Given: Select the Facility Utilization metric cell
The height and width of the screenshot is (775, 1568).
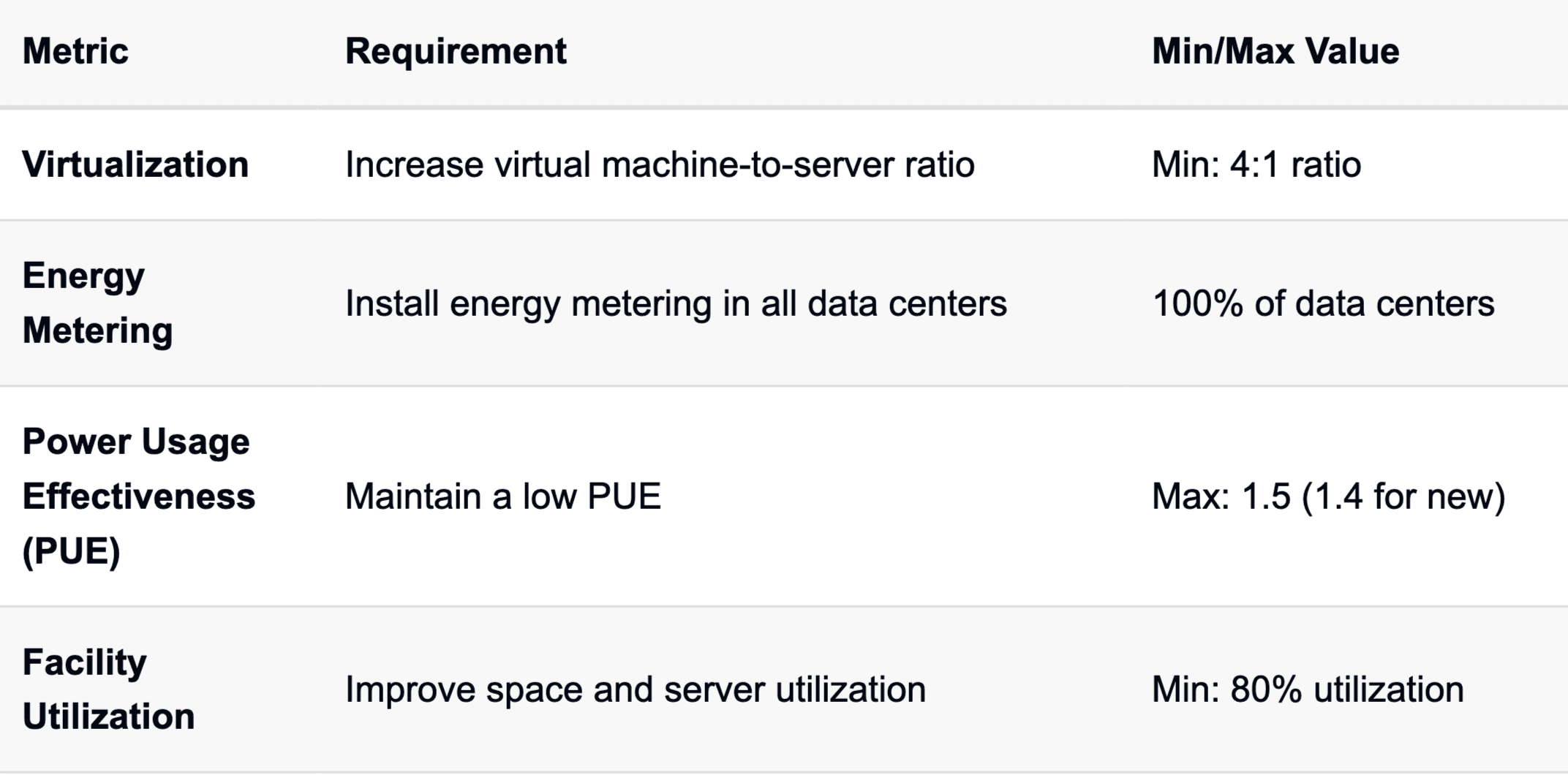Looking at the screenshot, I should pos(108,689).
